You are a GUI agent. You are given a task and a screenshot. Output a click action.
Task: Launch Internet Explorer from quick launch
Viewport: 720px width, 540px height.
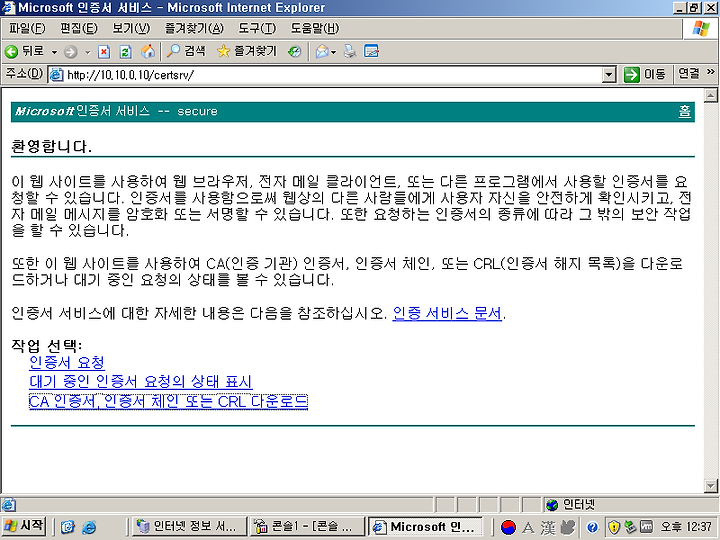[89, 527]
